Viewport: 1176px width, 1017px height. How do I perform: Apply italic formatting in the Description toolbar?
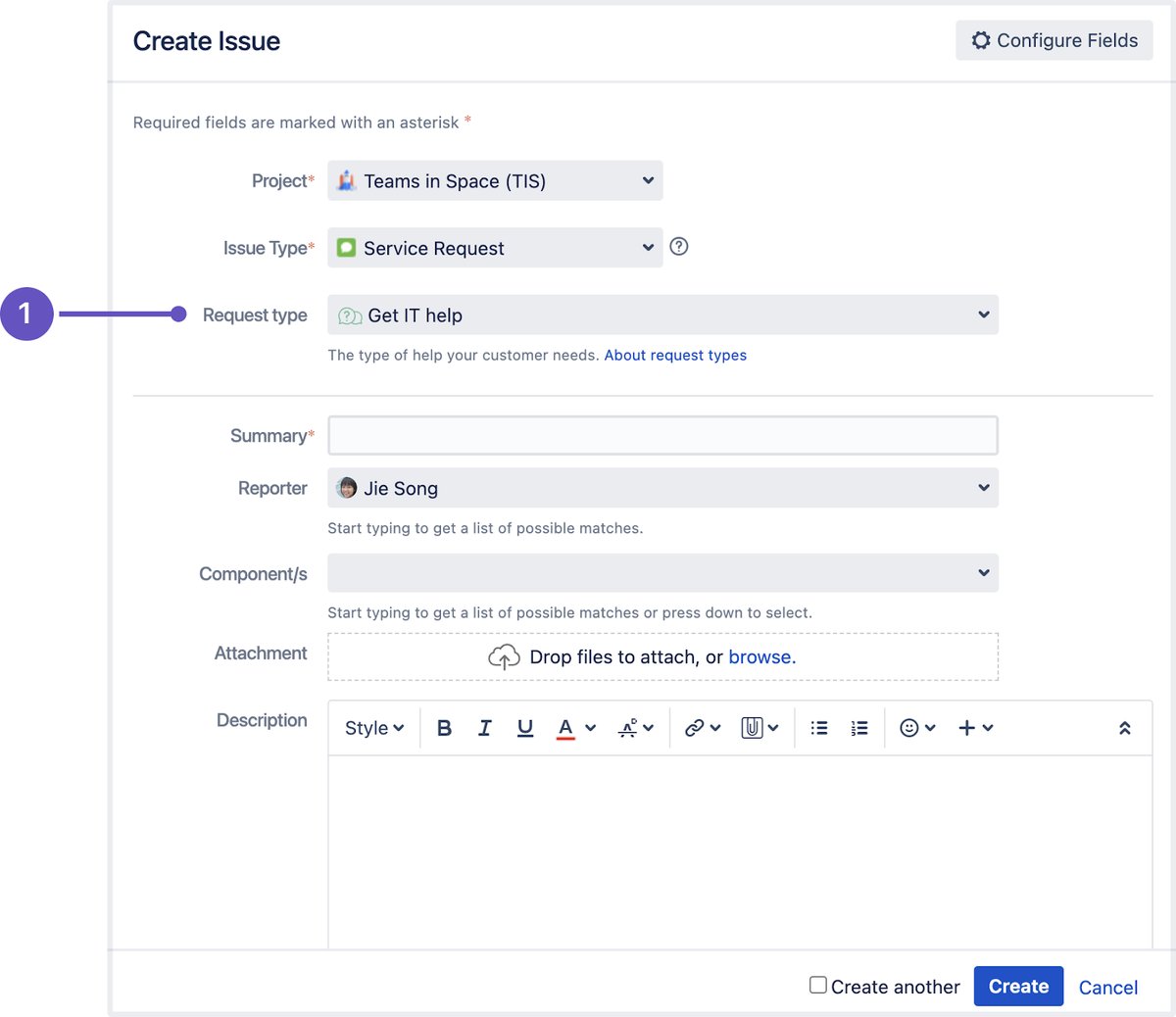tap(484, 727)
